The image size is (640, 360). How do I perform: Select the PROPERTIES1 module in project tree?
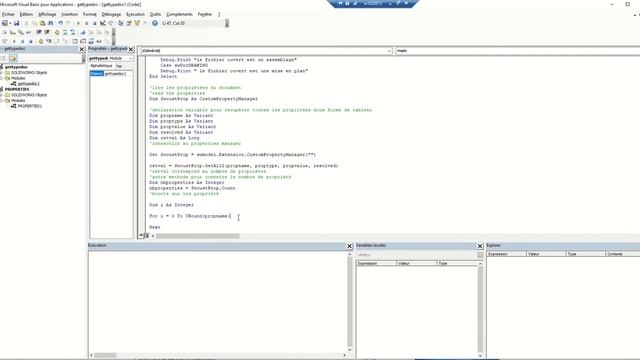coord(29,106)
